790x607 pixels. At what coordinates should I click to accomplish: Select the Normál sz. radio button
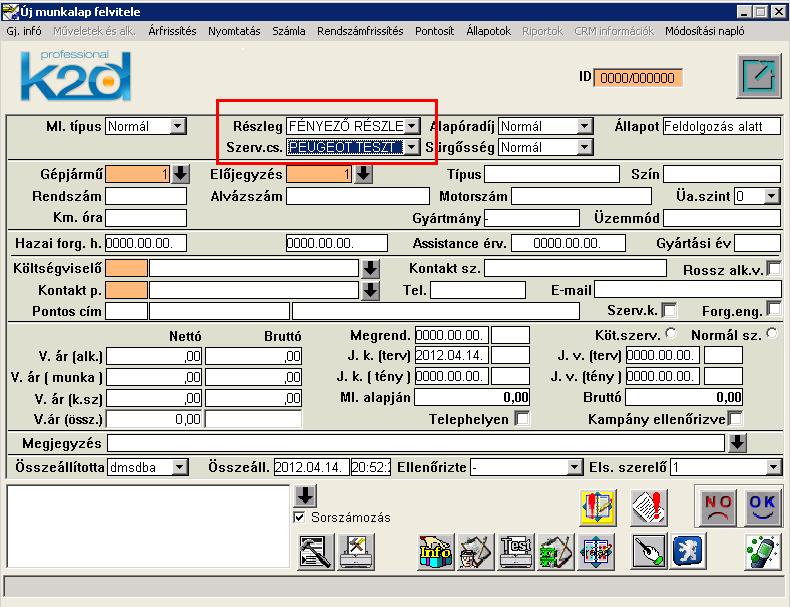pos(772,332)
